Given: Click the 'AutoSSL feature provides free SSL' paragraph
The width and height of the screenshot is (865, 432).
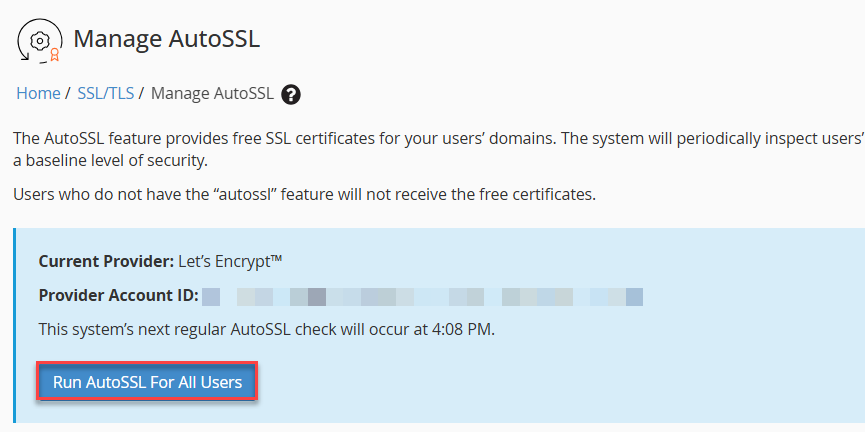Looking at the screenshot, I should 439,150.
